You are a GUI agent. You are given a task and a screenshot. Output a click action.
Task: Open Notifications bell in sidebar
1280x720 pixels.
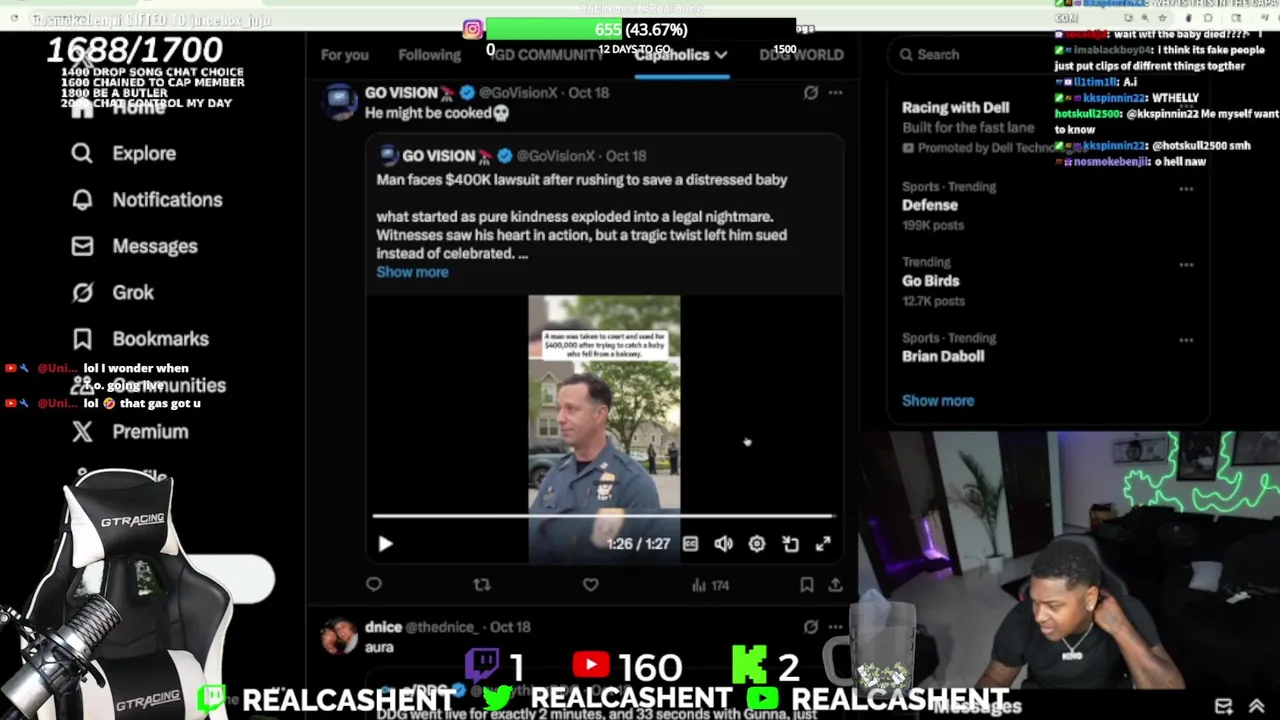click(82, 199)
